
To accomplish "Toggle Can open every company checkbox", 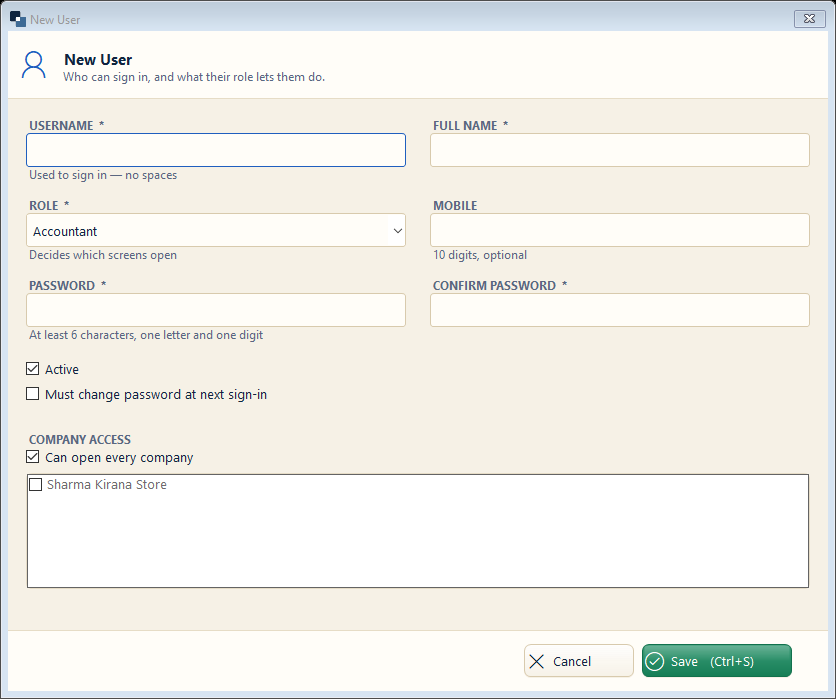I will click(33, 457).
